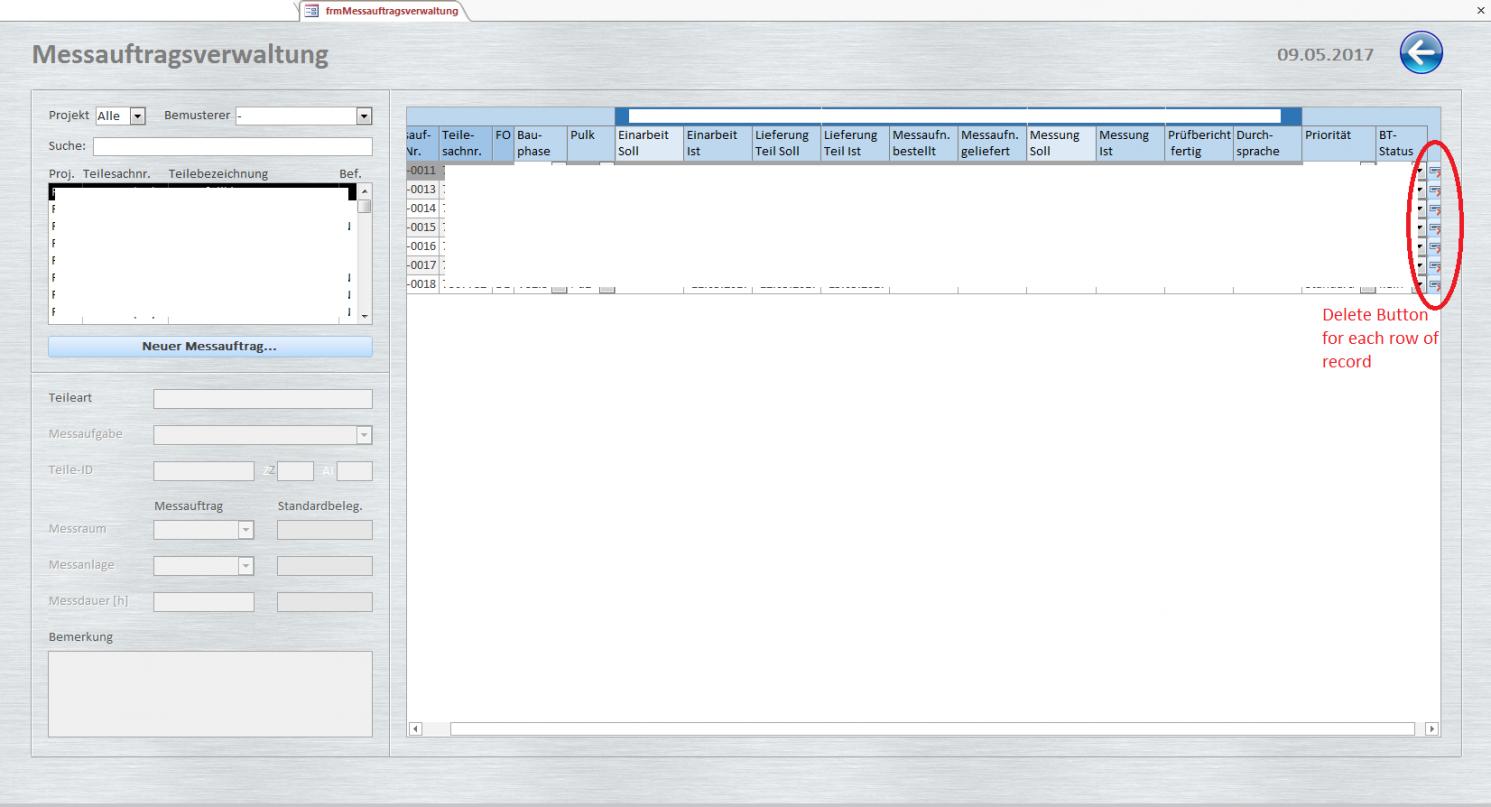Click the Messaufn. geliefert column header
This screenshot has height=807, width=1491.
pos(991,144)
